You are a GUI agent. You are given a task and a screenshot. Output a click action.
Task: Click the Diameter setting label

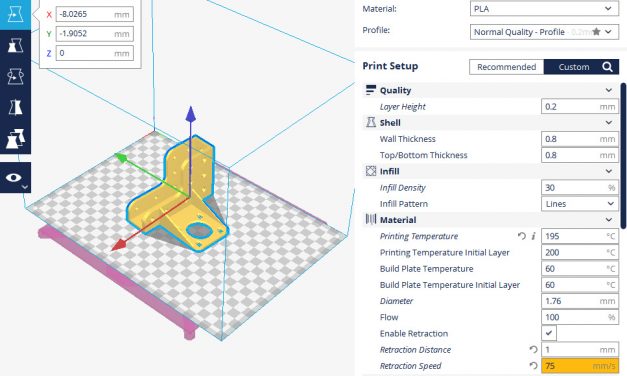click(x=396, y=301)
